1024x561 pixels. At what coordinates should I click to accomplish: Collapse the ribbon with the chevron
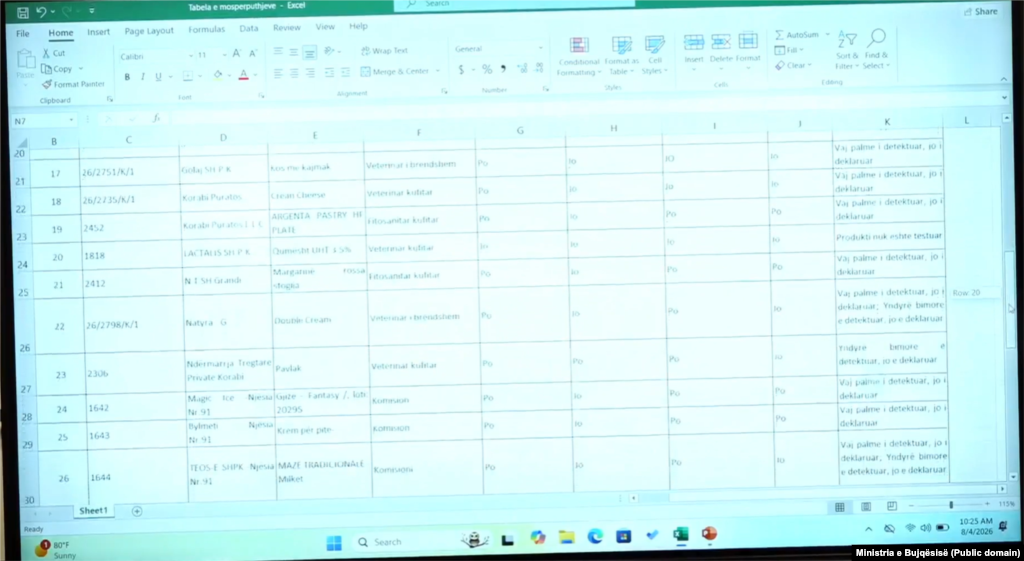click(1004, 79)
